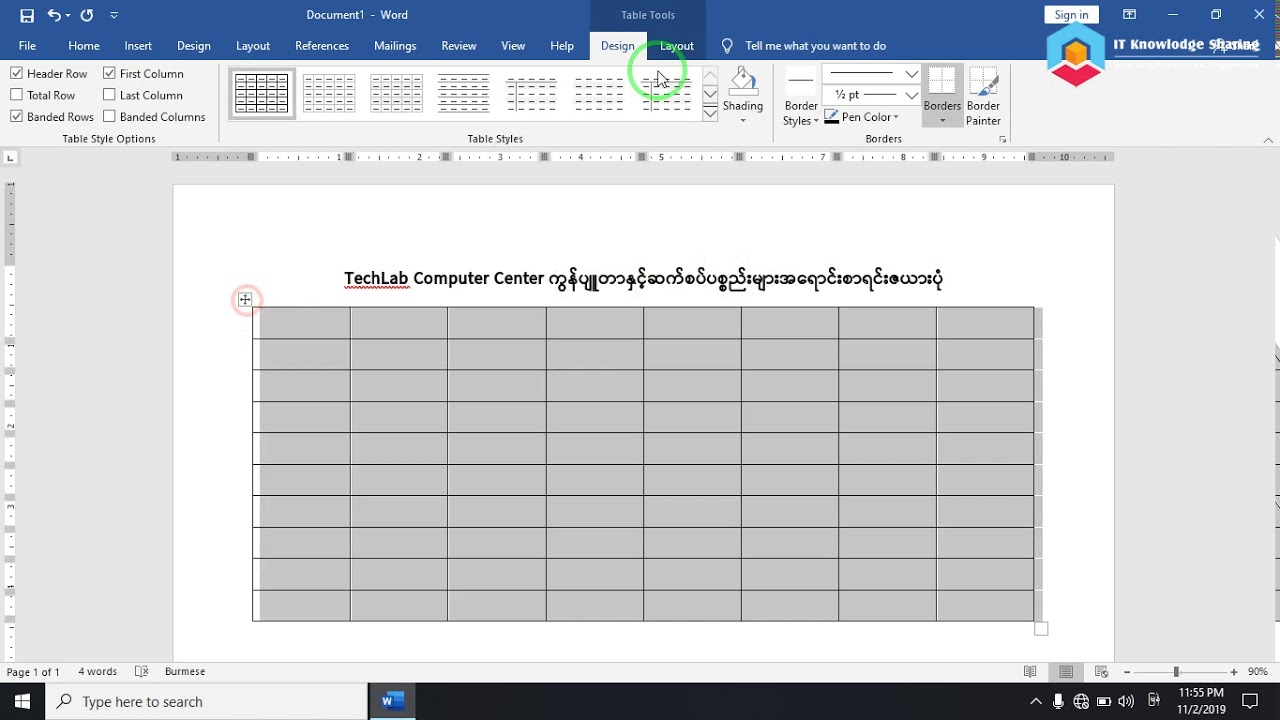
Task: Click the Save icon in quick access toolbar
Action: pos(27,15)
